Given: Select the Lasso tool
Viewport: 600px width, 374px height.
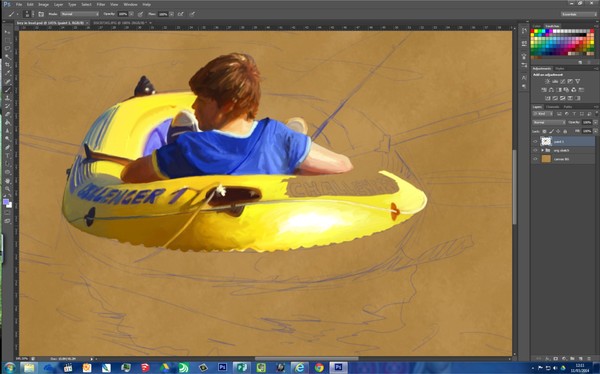Looking at the screenshot, I should [8, 48].
